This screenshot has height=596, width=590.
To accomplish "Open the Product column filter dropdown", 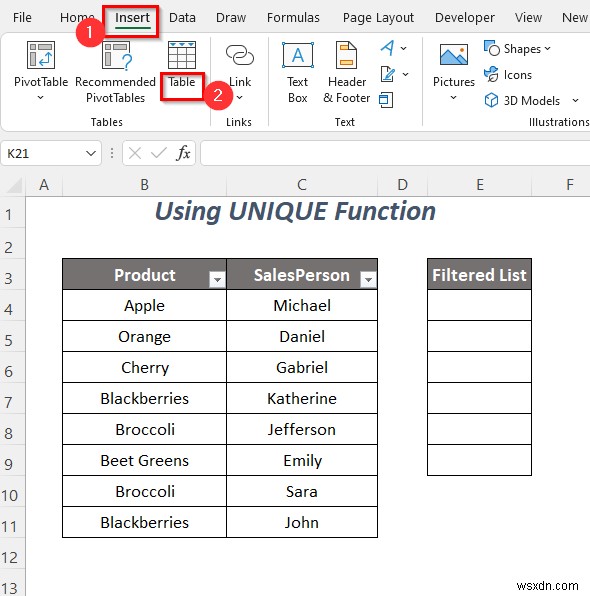I will [x=217, y=280].
